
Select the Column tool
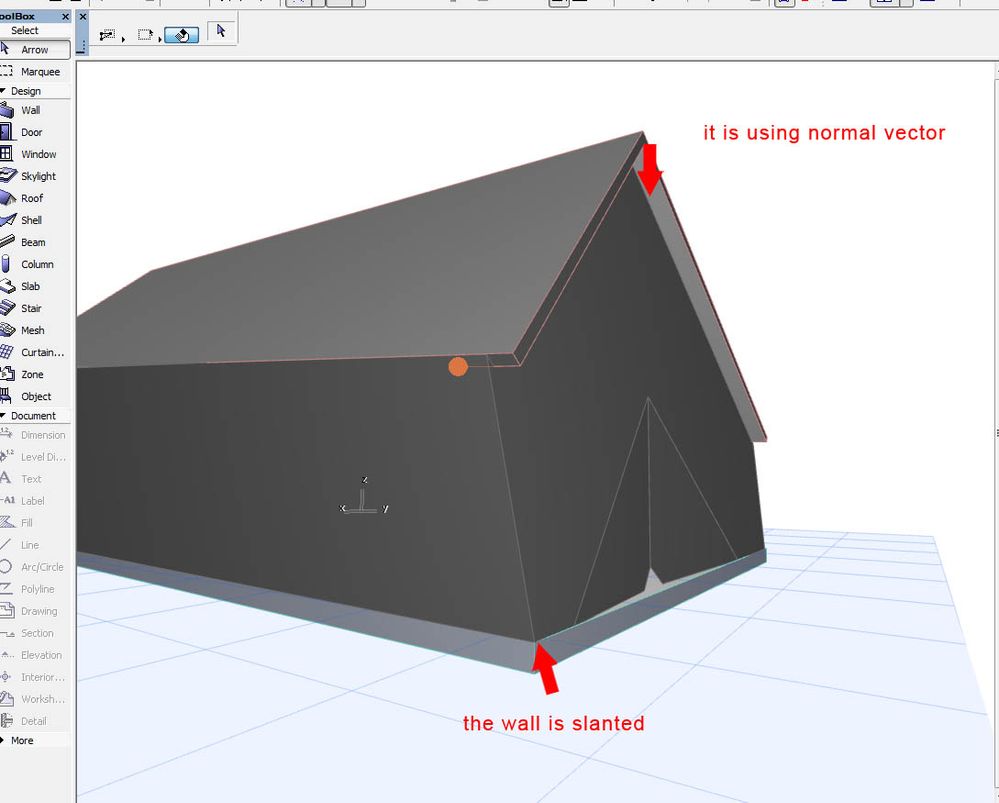pos(34,264)
